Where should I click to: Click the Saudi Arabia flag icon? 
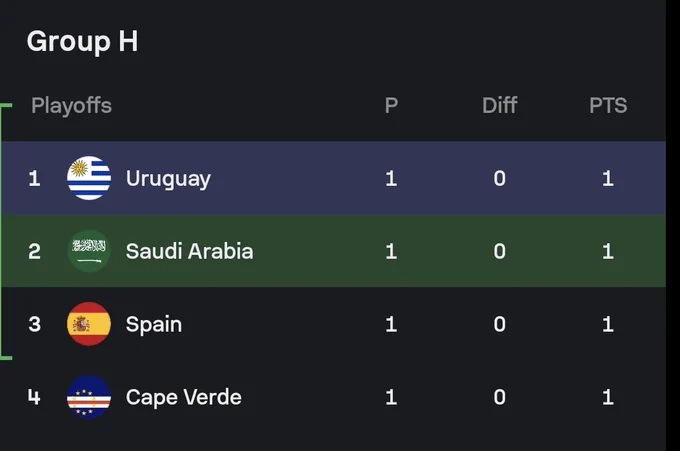89,251
